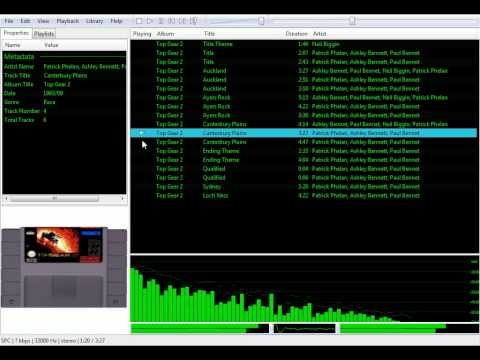
Task: Open the Help menu
Action: (116, 21)
